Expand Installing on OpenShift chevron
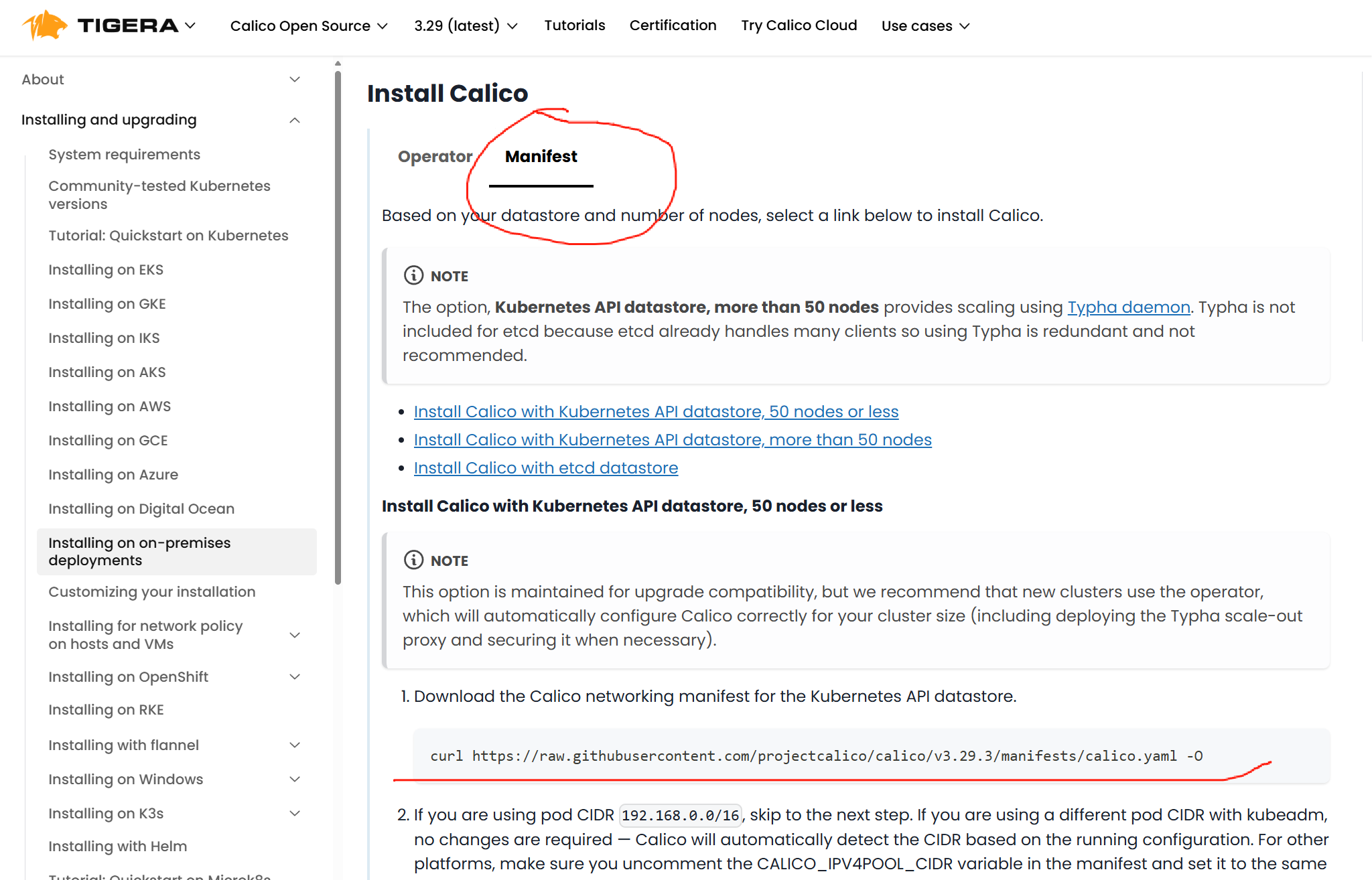 point(294,676)
